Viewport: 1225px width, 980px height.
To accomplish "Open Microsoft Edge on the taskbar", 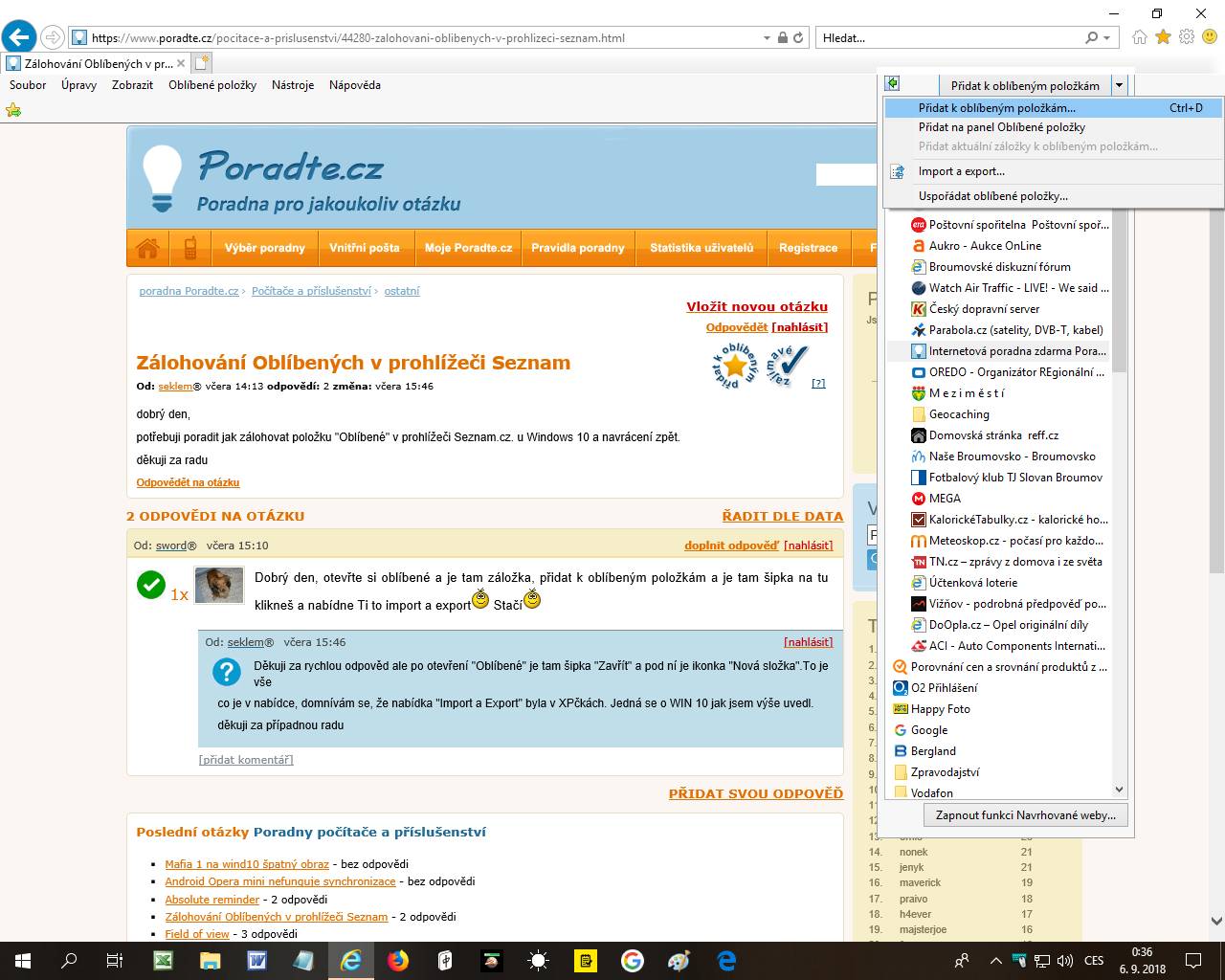I will (726, 961).
